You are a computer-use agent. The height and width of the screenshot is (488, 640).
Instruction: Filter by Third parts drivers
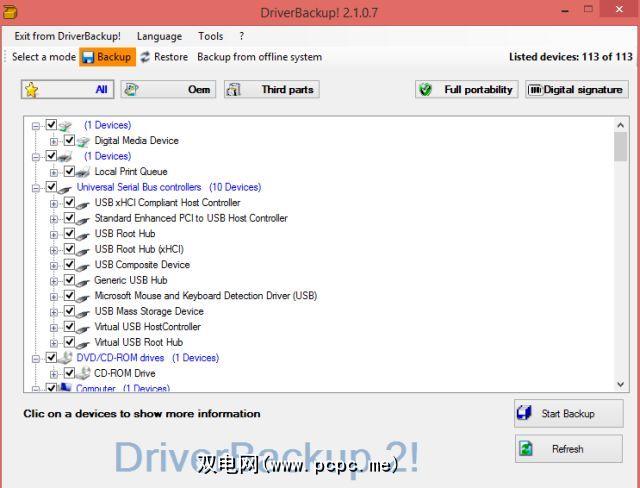pos(271,89)
